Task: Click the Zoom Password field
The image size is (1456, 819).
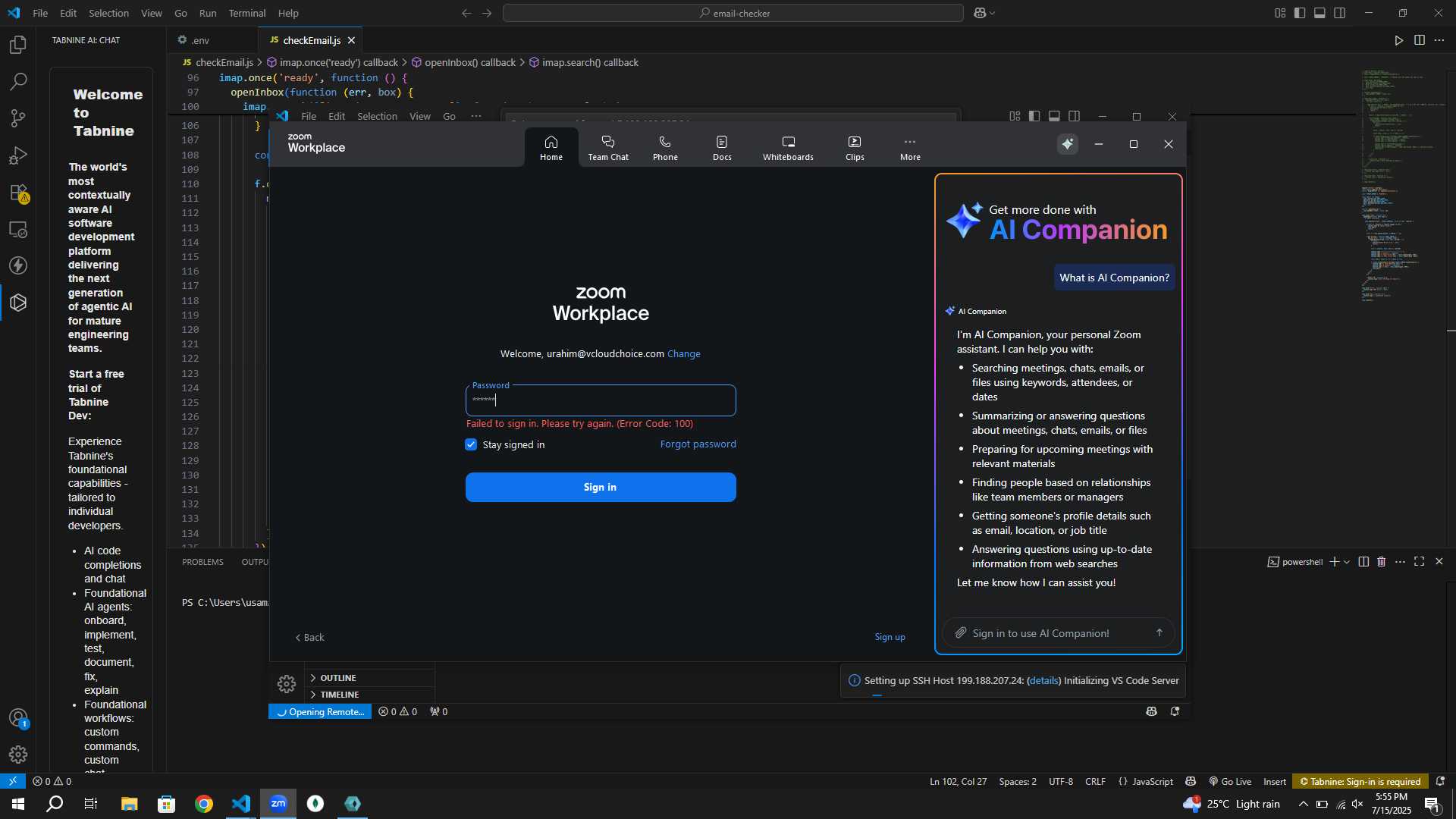Action: pyautogui.click(x=601, y=400)
